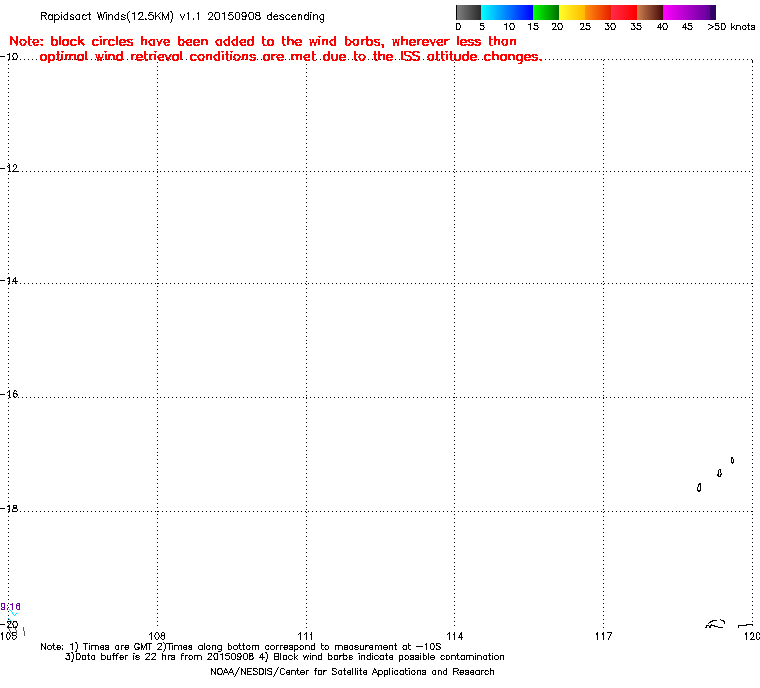Screen dimensions: 760x688
Task: Click the red 'optimal wind retrieval conditions' line
Action: (x=290, y=57)
